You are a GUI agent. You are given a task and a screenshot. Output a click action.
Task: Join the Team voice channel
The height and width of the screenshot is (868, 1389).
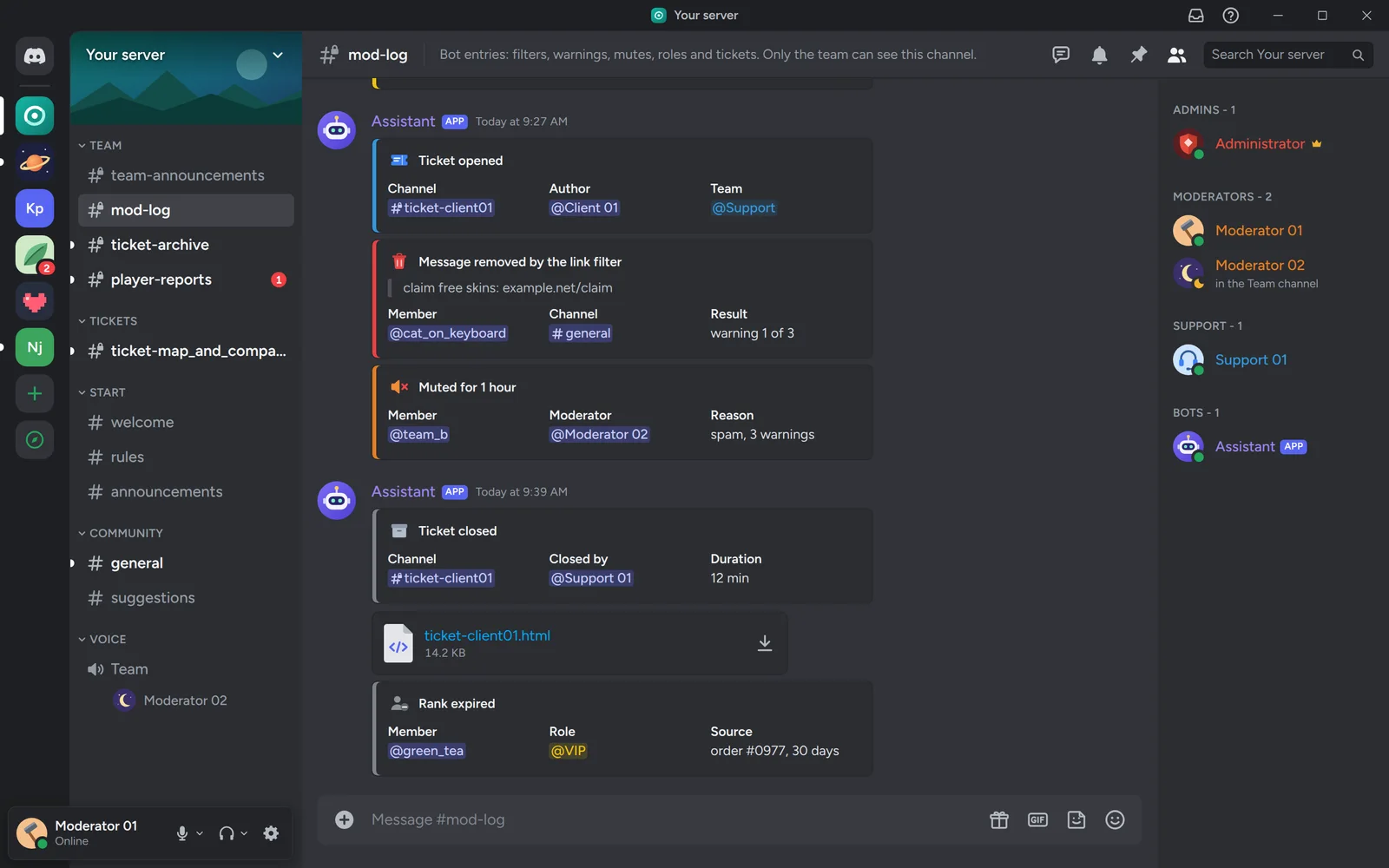pos(186,669)
